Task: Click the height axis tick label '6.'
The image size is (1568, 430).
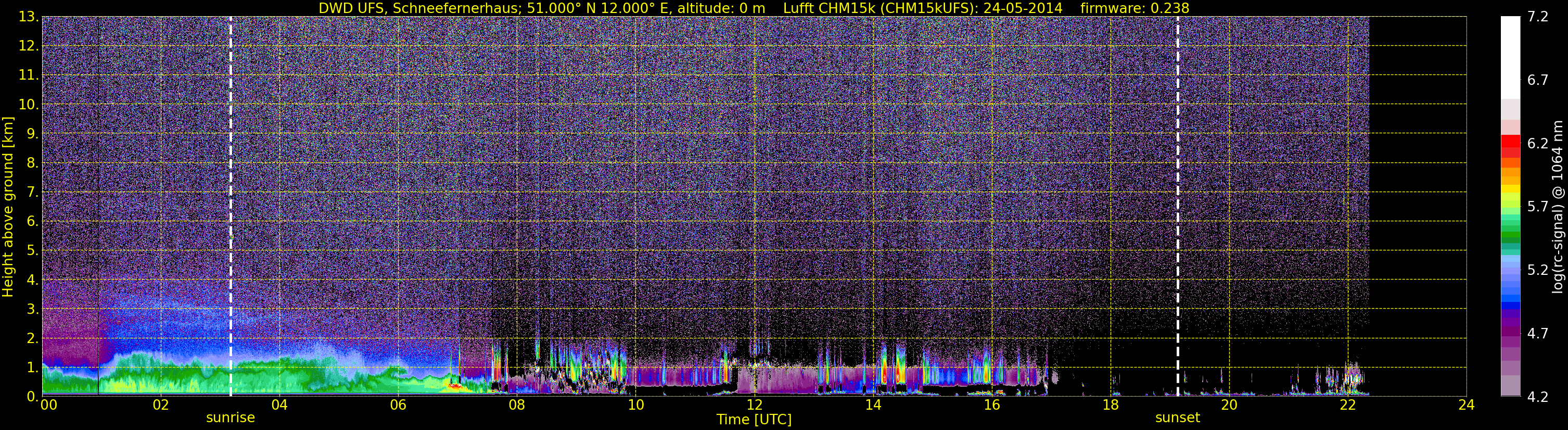Action: click(33, 222)
